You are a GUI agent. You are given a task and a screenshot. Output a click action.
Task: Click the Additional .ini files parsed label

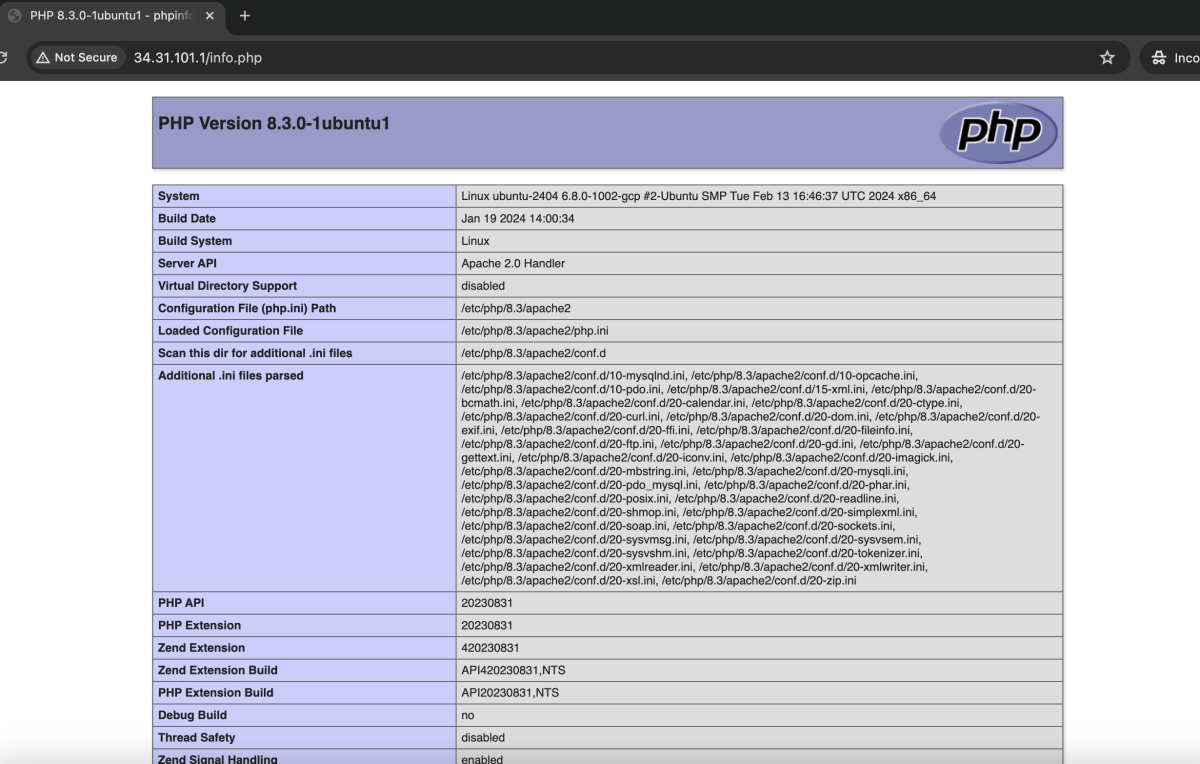230,376
